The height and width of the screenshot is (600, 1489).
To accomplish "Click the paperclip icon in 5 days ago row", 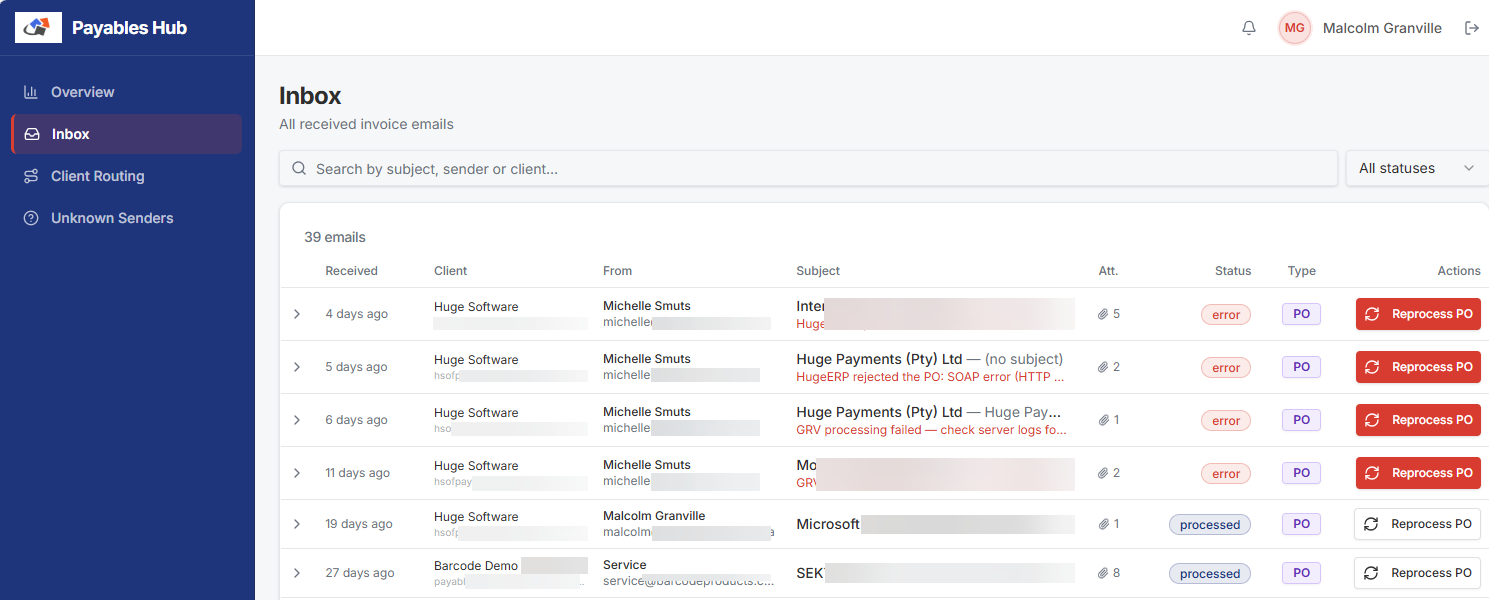I will coord(1103,367).
